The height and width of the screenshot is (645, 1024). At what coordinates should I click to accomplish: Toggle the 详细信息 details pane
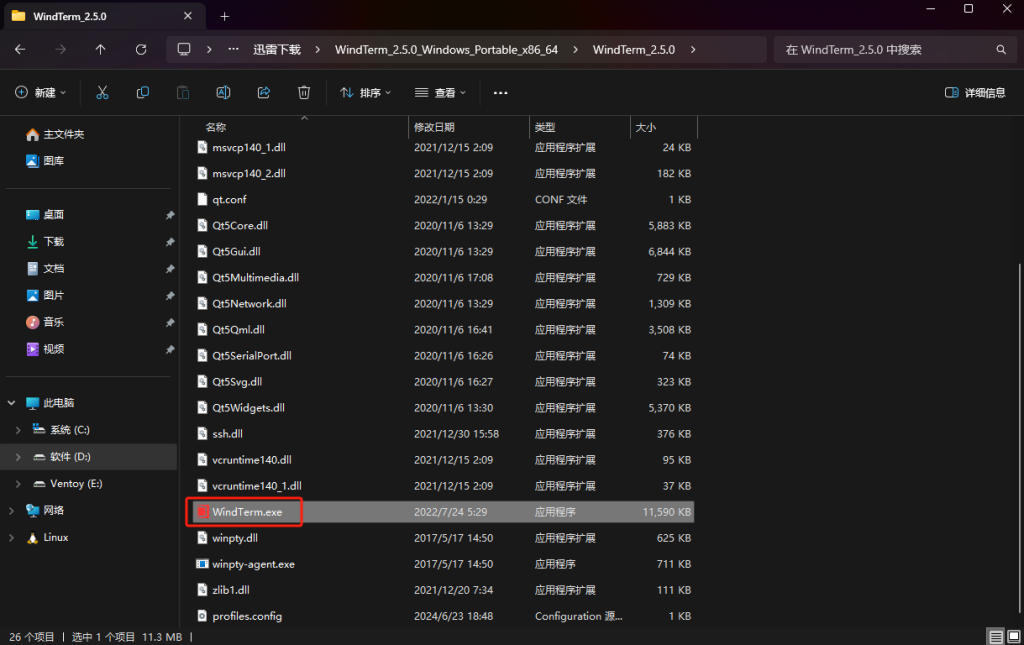tap(975, 92)
